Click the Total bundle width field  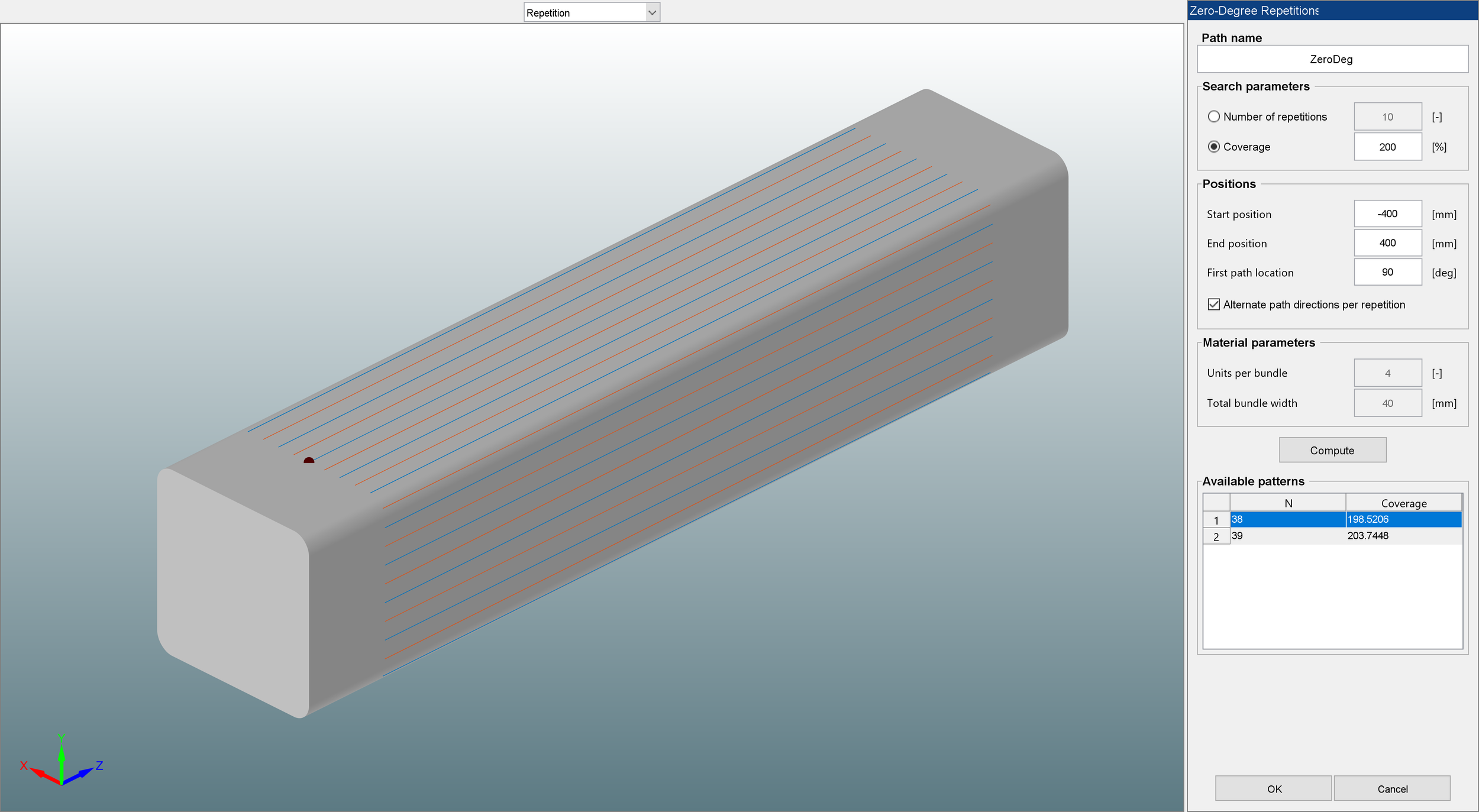[x=1387, y=403]
